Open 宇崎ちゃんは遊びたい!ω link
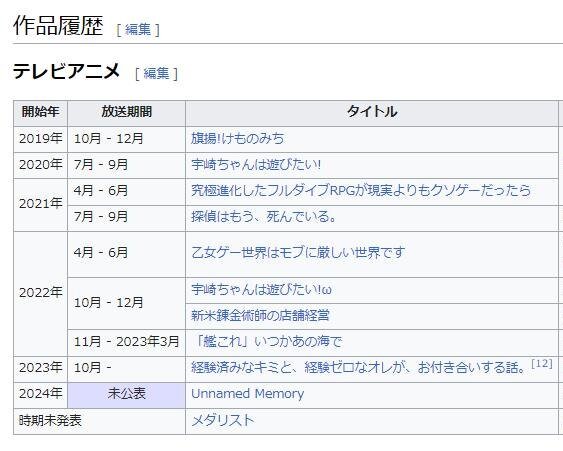 261,290
